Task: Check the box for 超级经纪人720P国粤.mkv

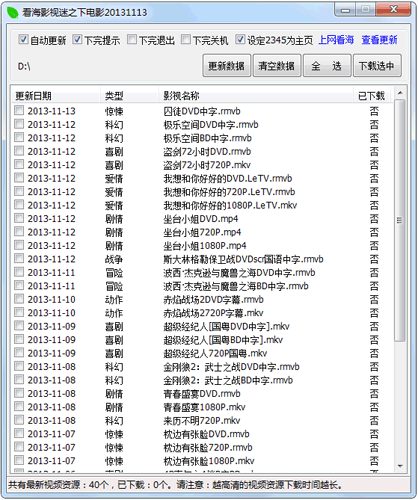Action: pos(19,352)
